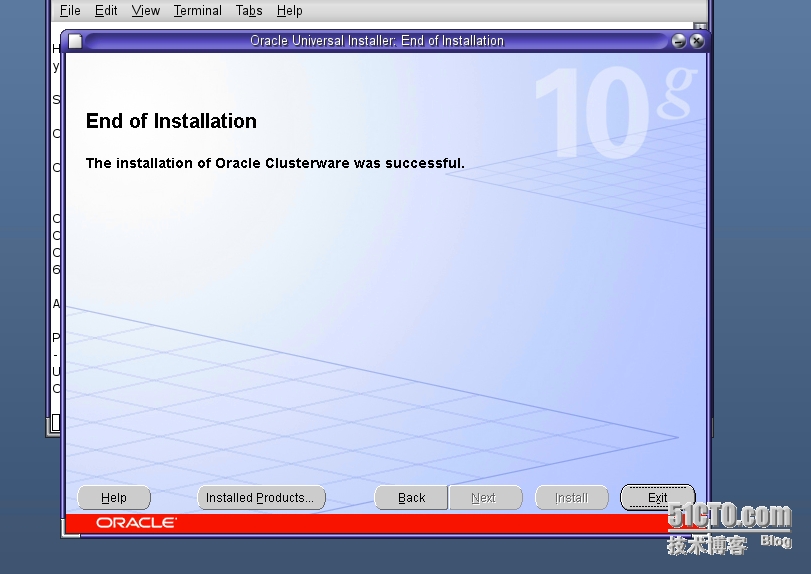Open the terminal File menu
The width and height of the screenshot is (811, 574).
tap(70, 10)
